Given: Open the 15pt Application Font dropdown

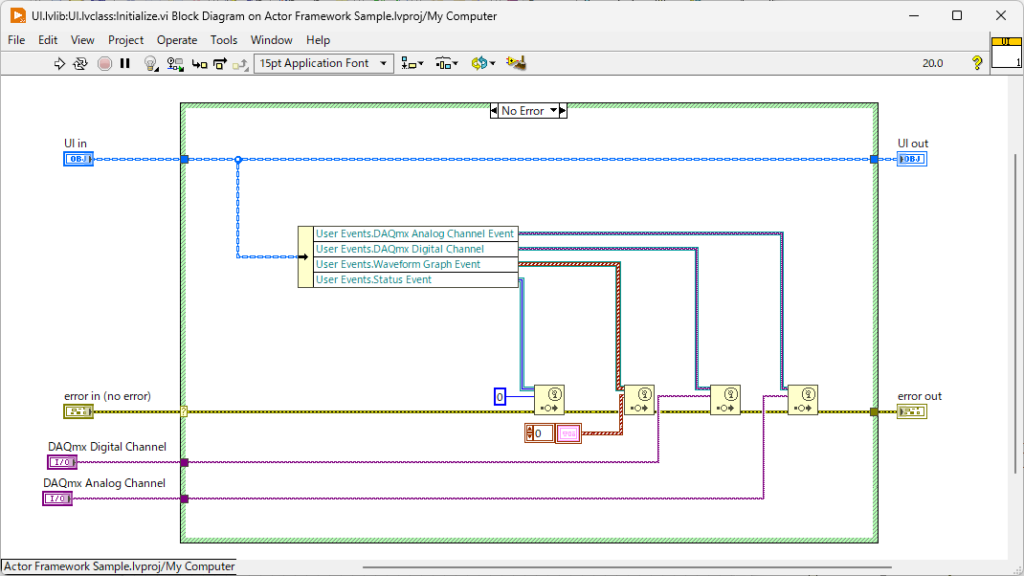Looking at the screenshot, I should click(323, 63).
